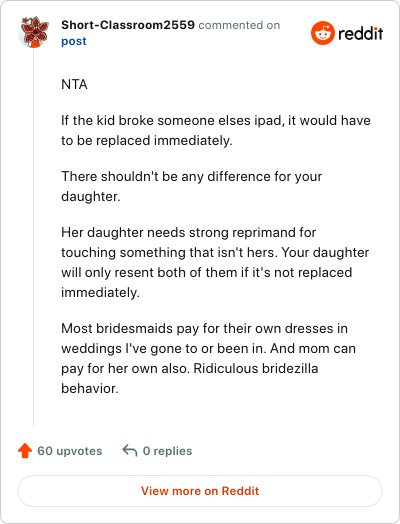This screenshot has width=400, height=524.
Task: Follow the blue "post" link
Action: [74, 41]
